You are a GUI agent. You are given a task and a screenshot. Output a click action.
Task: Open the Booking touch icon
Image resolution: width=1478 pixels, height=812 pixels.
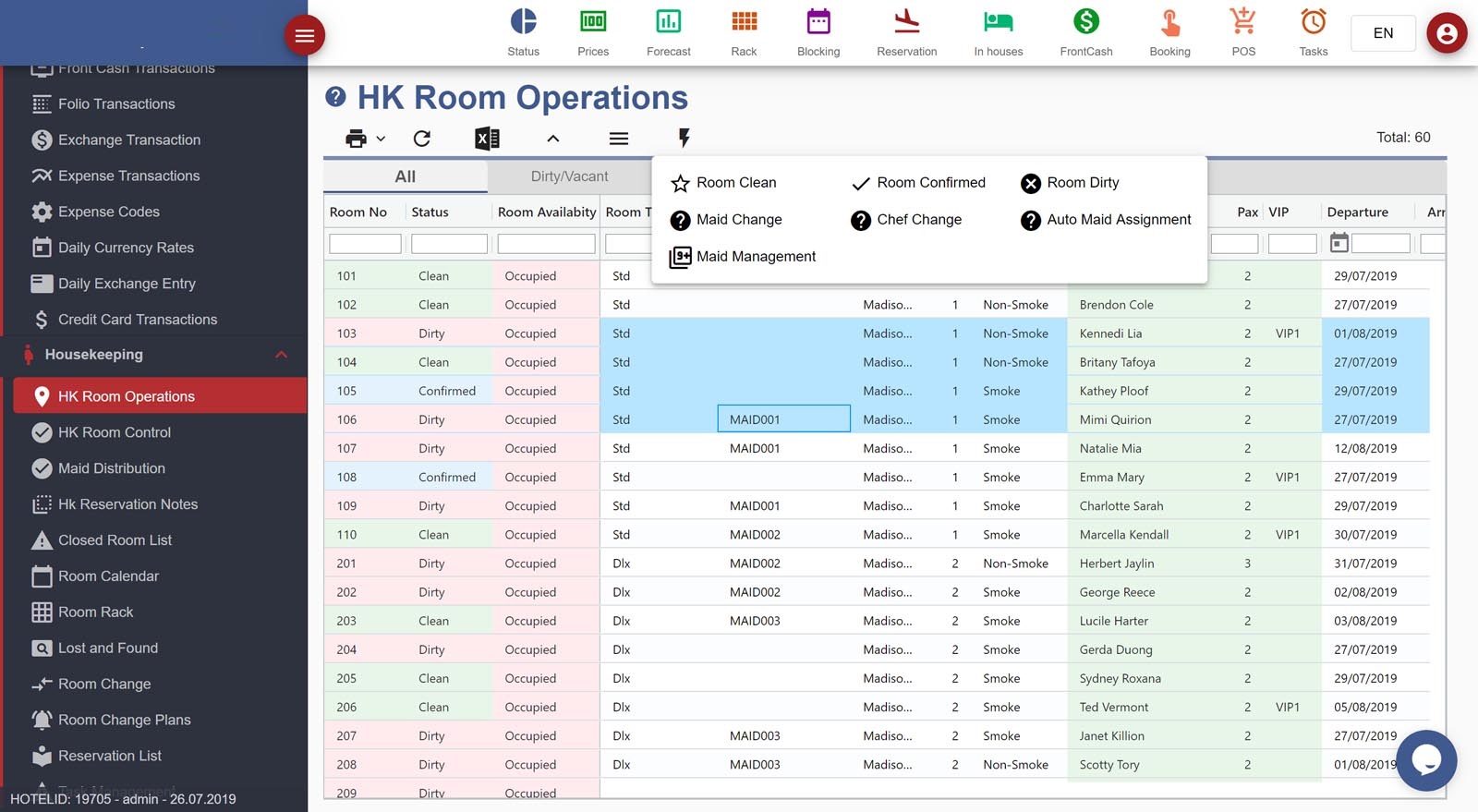tap(1169, 21)
